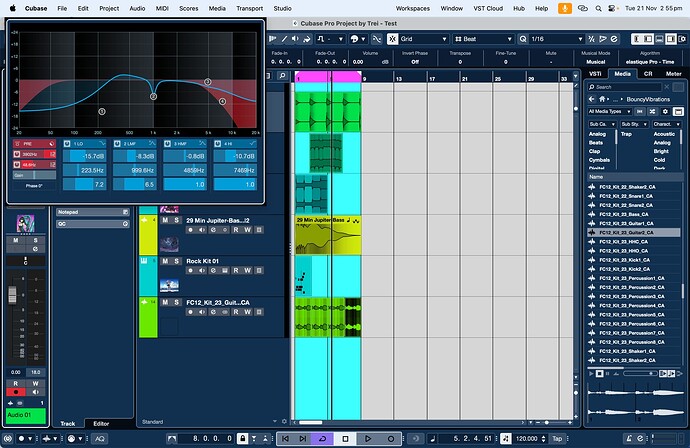Screen dimensions: 690x448
Task: Click the lock icon beside locator position
Action: click(x=241, y=438)
